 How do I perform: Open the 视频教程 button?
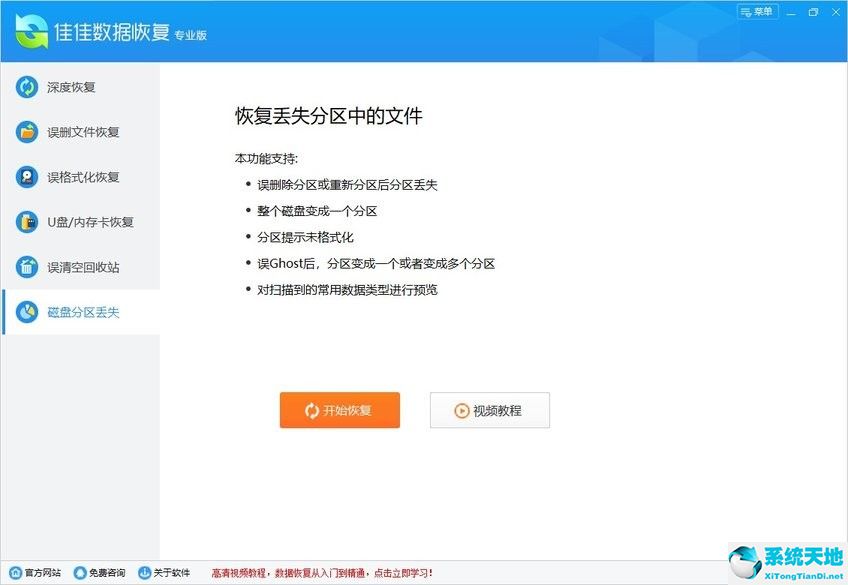pyautogui.click(x=489, y=410)
